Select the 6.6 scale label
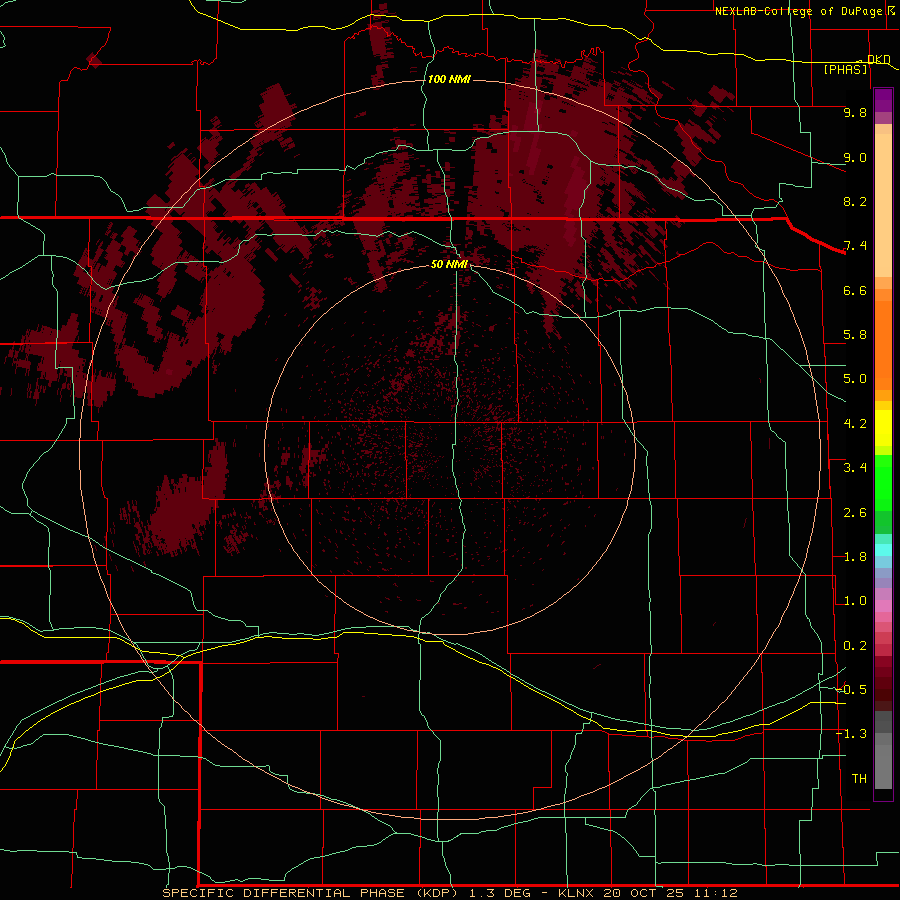Screen dimensions: 900x900 tap(855, 290)
